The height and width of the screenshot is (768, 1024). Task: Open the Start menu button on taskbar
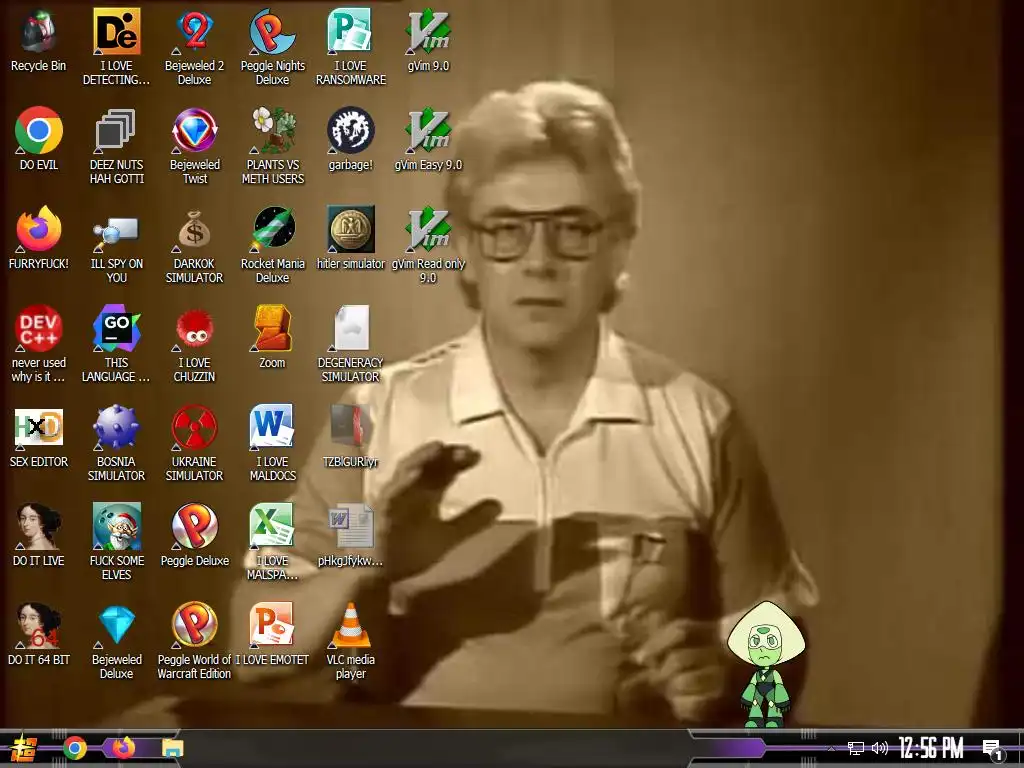click(23, 748)
